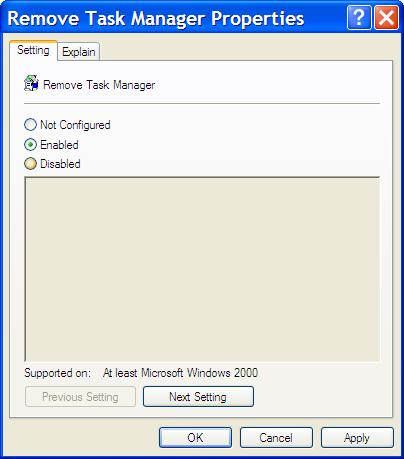Select the Not Configured radio button
Screen dimensions: 404x459
[x=30, y=125]
